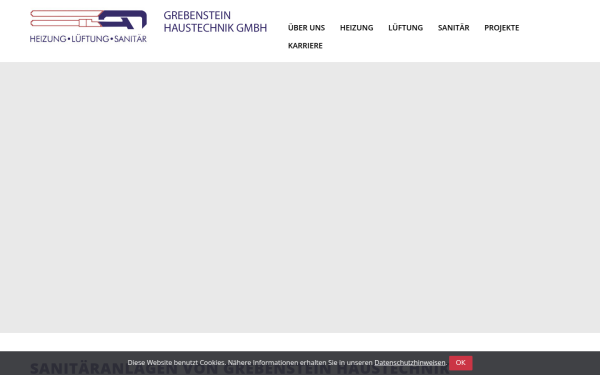
Task: Open the Lüftung navigation item
Action: [405, 28]
